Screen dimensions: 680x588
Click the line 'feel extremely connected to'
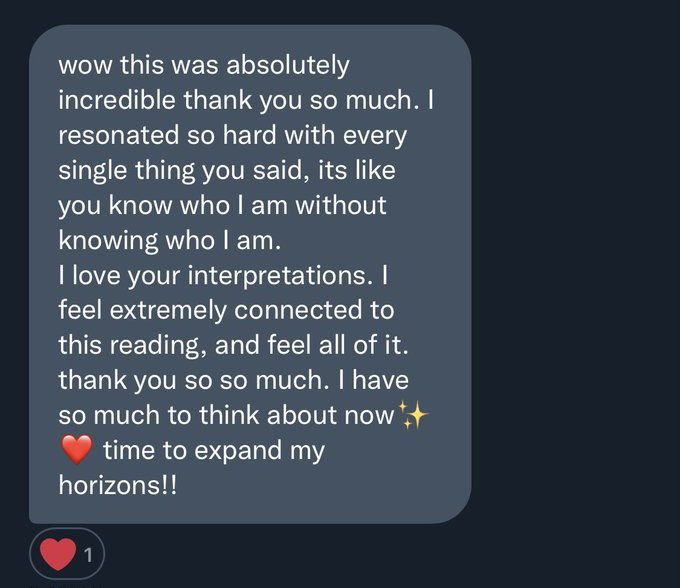pos(226,310)
